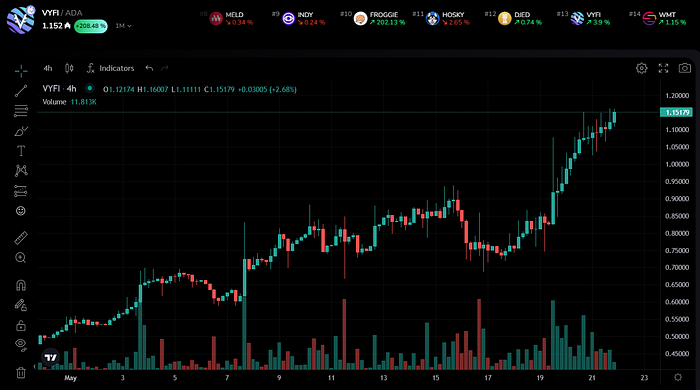
Task: Open the chart patterns tool
Action: (x=21, y=170)
